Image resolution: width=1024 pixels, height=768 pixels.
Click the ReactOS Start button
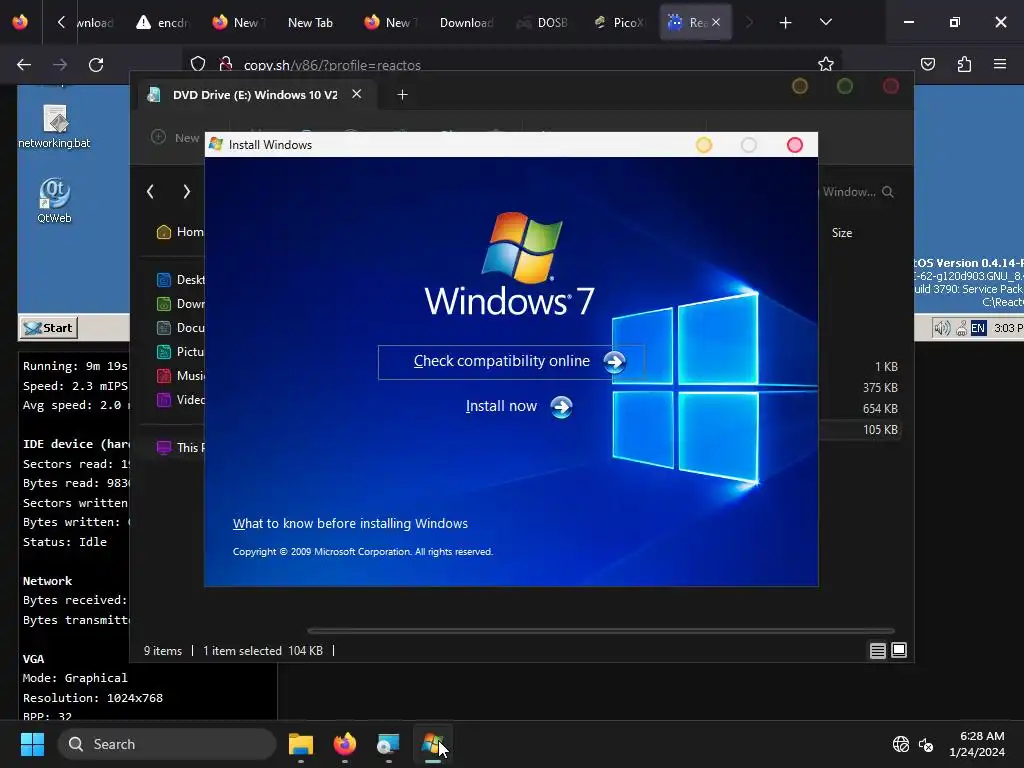(48, 328)
